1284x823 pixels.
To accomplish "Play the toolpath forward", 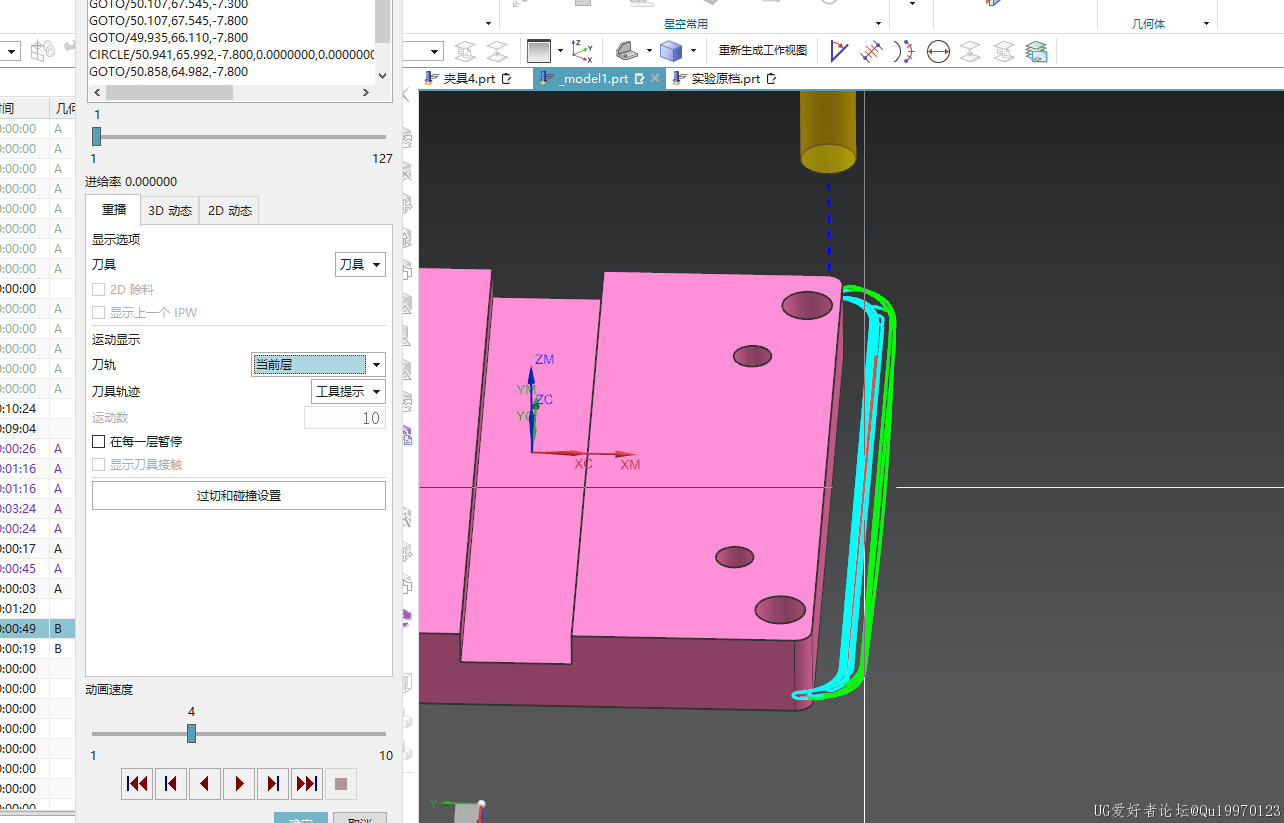I will pos(239,784).
